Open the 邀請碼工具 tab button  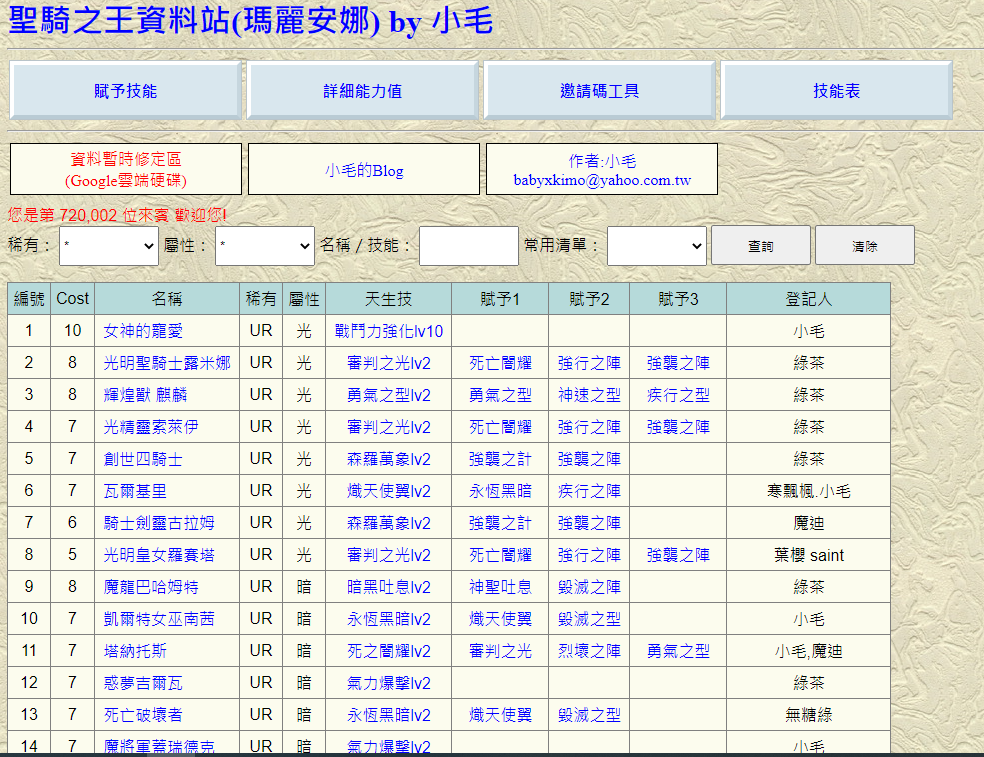pos(599,91)
